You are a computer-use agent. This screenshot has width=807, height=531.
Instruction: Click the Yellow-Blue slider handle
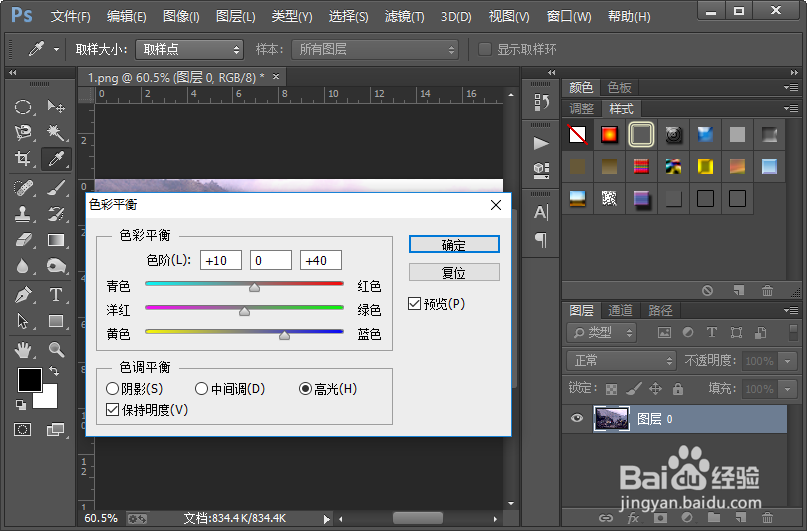click(x=284, y=335)
